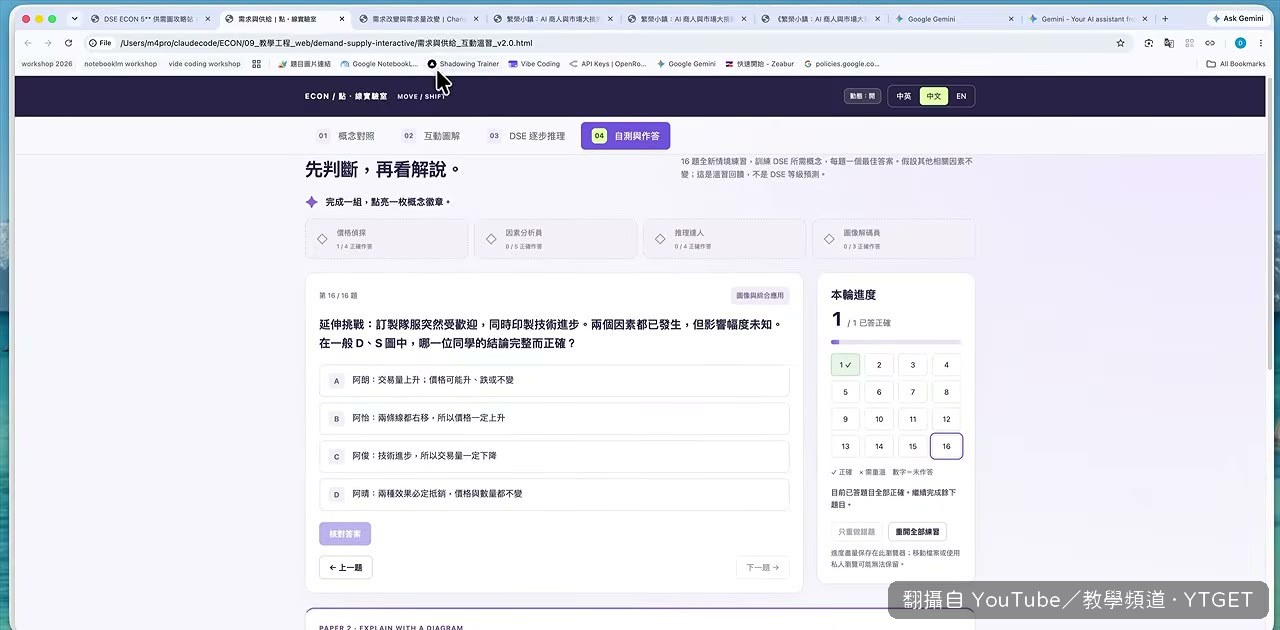Click the 圖像解碼員 badge card

pos(893,239)
